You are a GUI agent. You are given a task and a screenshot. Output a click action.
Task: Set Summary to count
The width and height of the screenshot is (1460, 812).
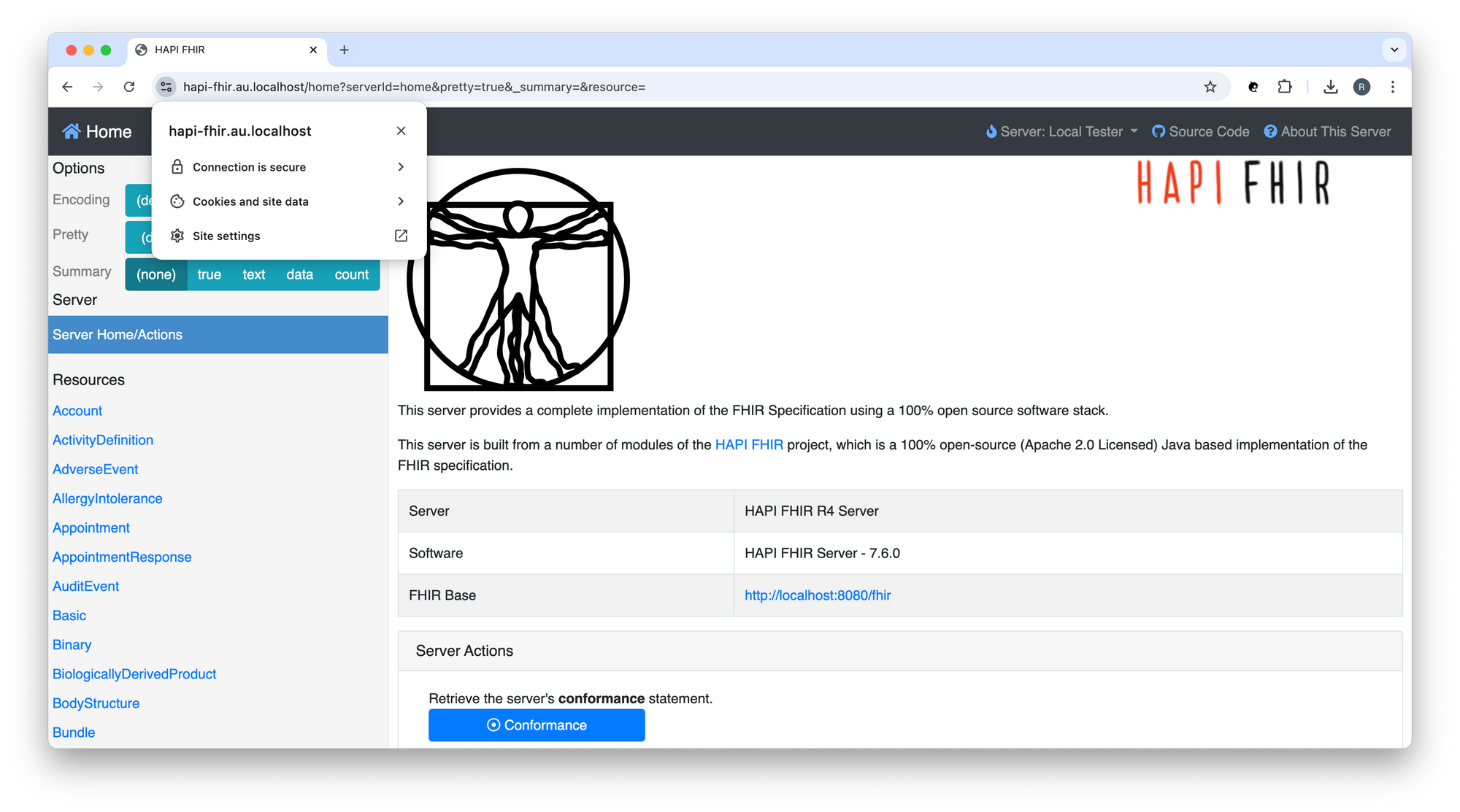pos(352,274)
